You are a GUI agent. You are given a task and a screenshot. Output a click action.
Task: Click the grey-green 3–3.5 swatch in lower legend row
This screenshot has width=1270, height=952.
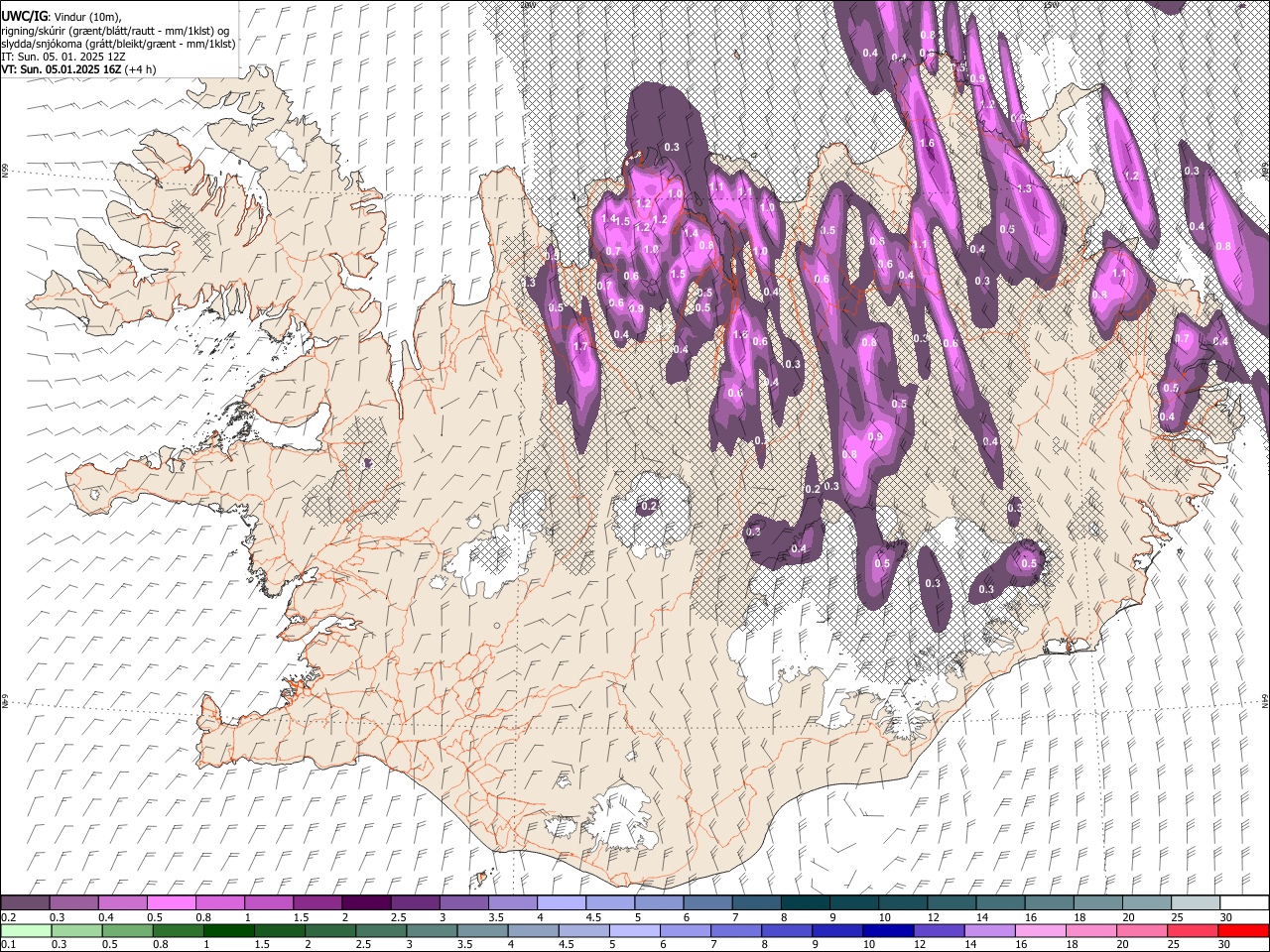point(431,930)
